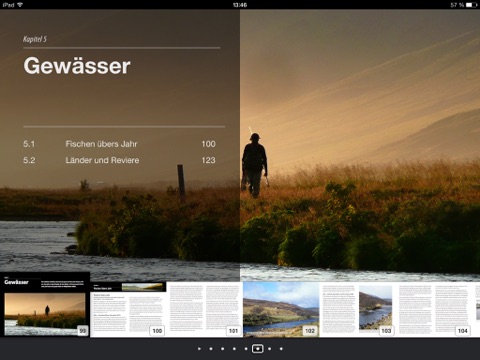Image resolution: width=480 pixels, height=360 pixels.
Task: Tap the Wi-Fi status icon
Action: point(20,5)
